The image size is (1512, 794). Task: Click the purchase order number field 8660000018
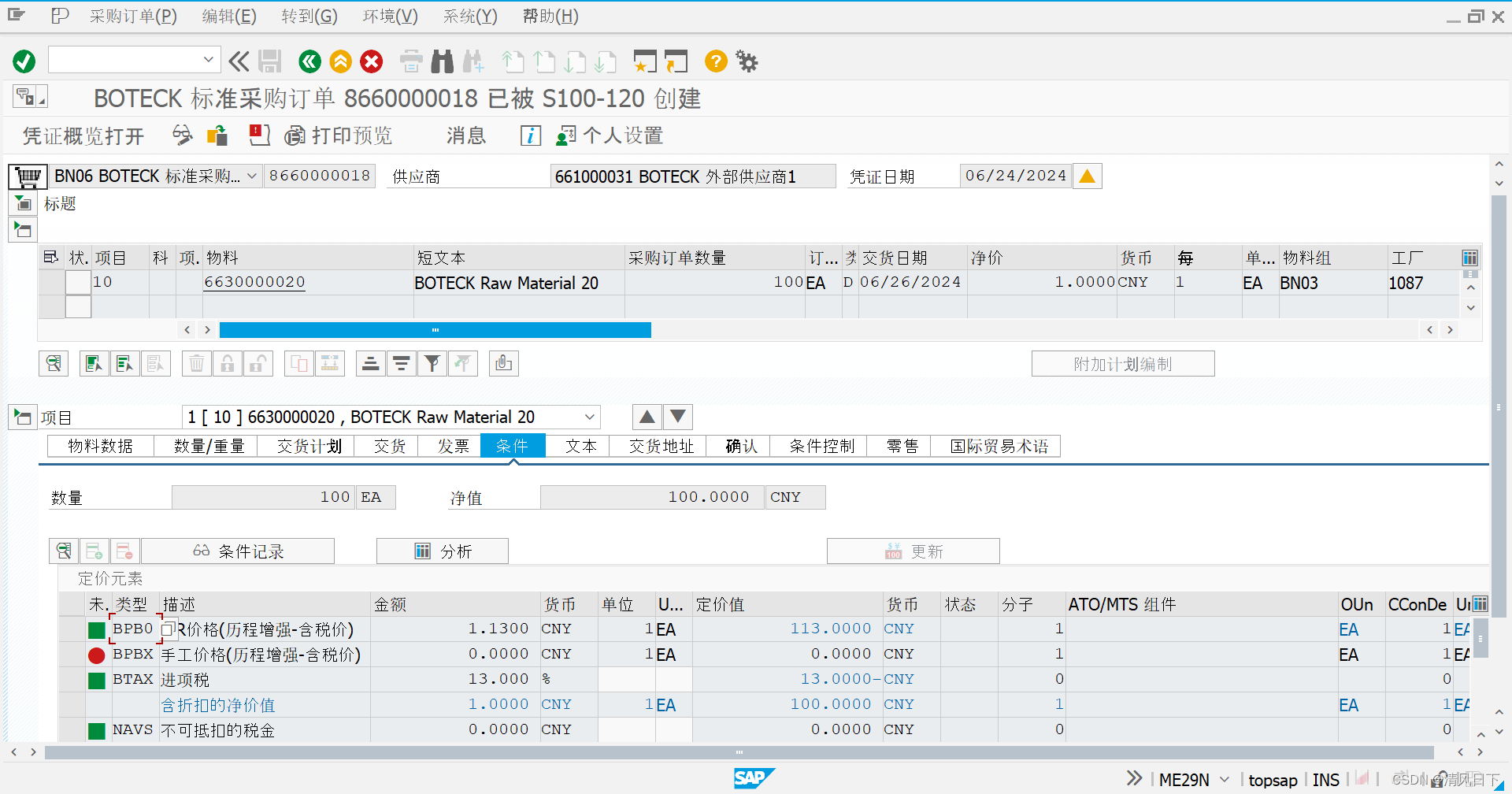coord(320,176)
